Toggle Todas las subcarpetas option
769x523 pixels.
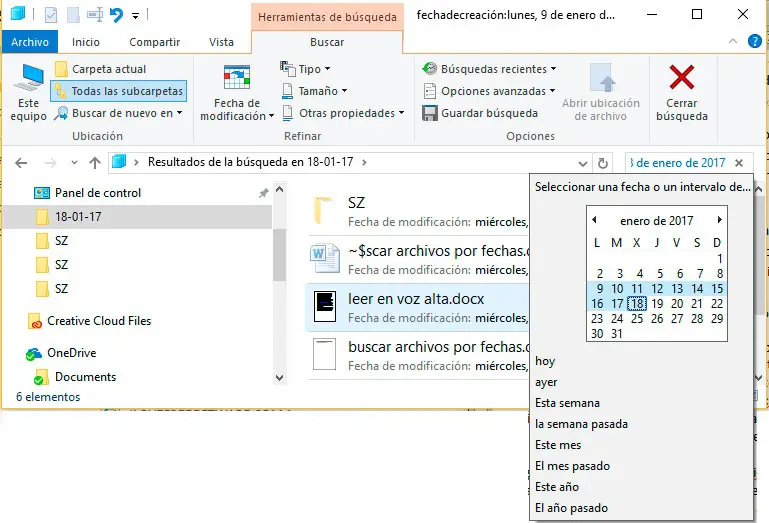[119, 91]
